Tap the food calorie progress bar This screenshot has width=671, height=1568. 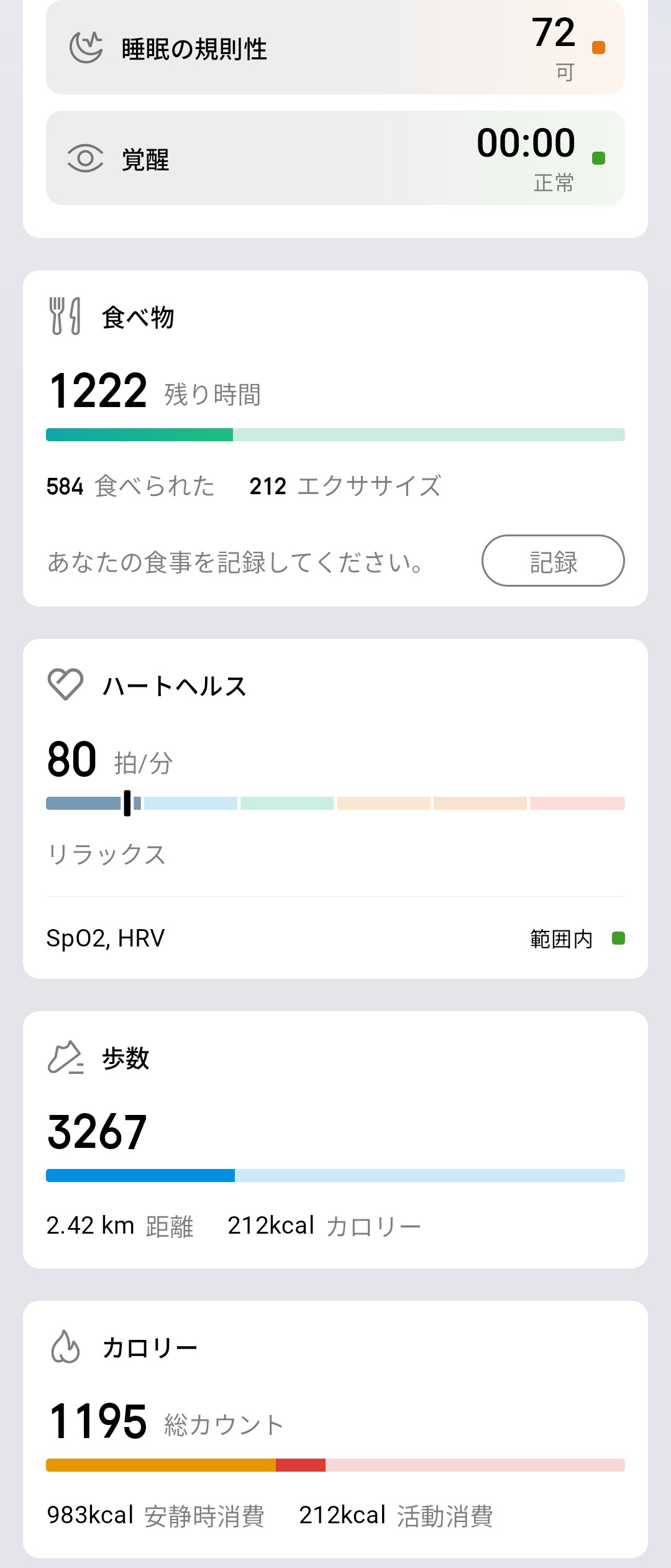[x=335, y=434]
